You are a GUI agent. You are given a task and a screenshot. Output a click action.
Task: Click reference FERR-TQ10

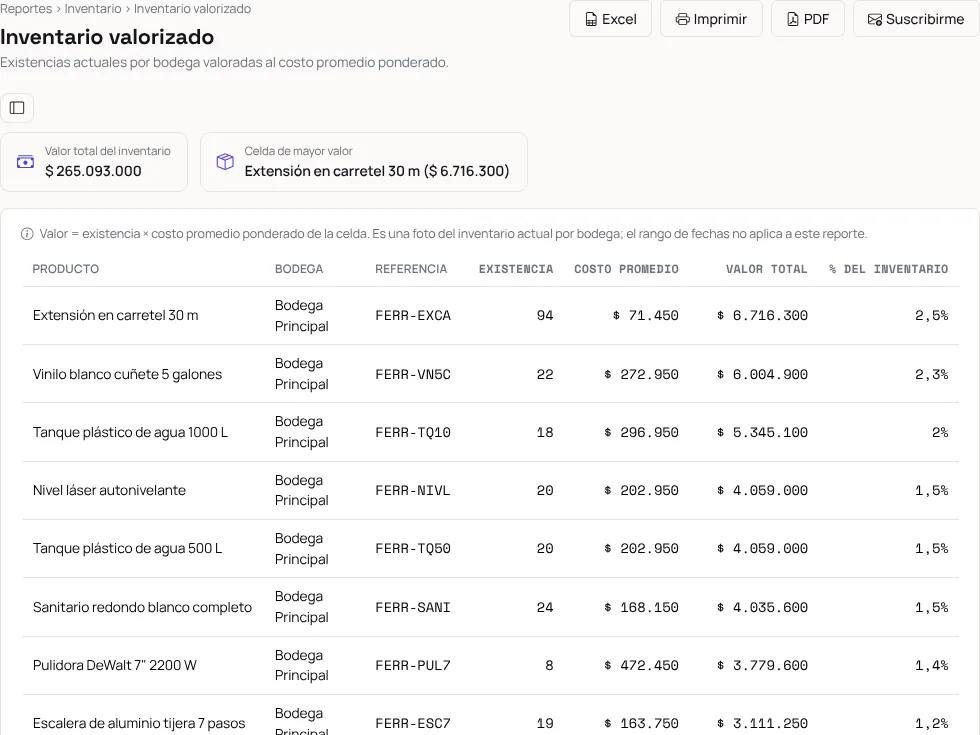[x=413, y=432]
